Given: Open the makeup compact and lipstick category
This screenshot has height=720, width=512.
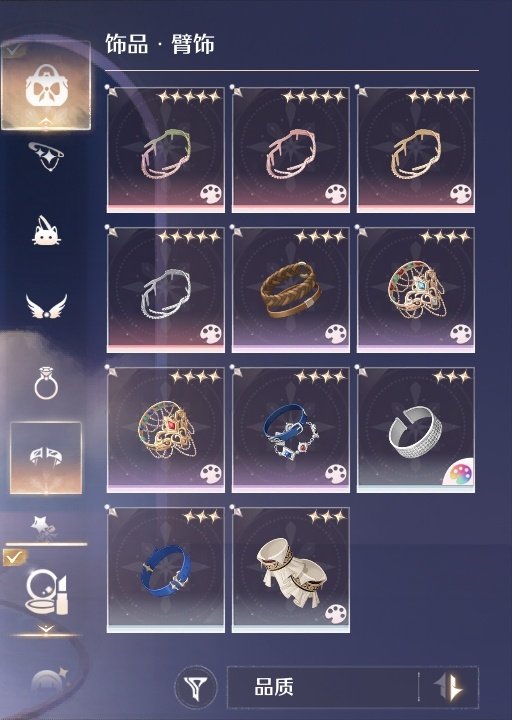Looking at the screenshot, I should click(x=46, y=592).
